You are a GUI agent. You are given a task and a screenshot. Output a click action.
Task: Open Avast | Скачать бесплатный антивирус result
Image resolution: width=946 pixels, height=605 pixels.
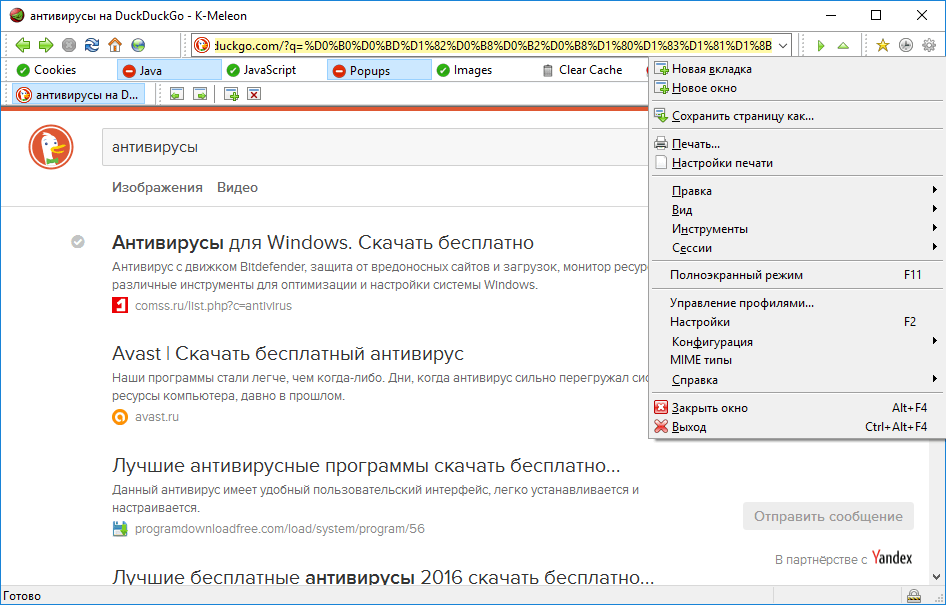click(x=288, y=353)
